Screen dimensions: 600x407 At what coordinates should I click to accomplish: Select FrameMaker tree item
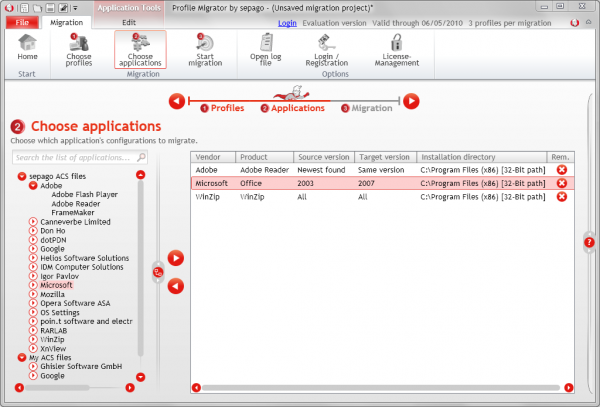73,212
